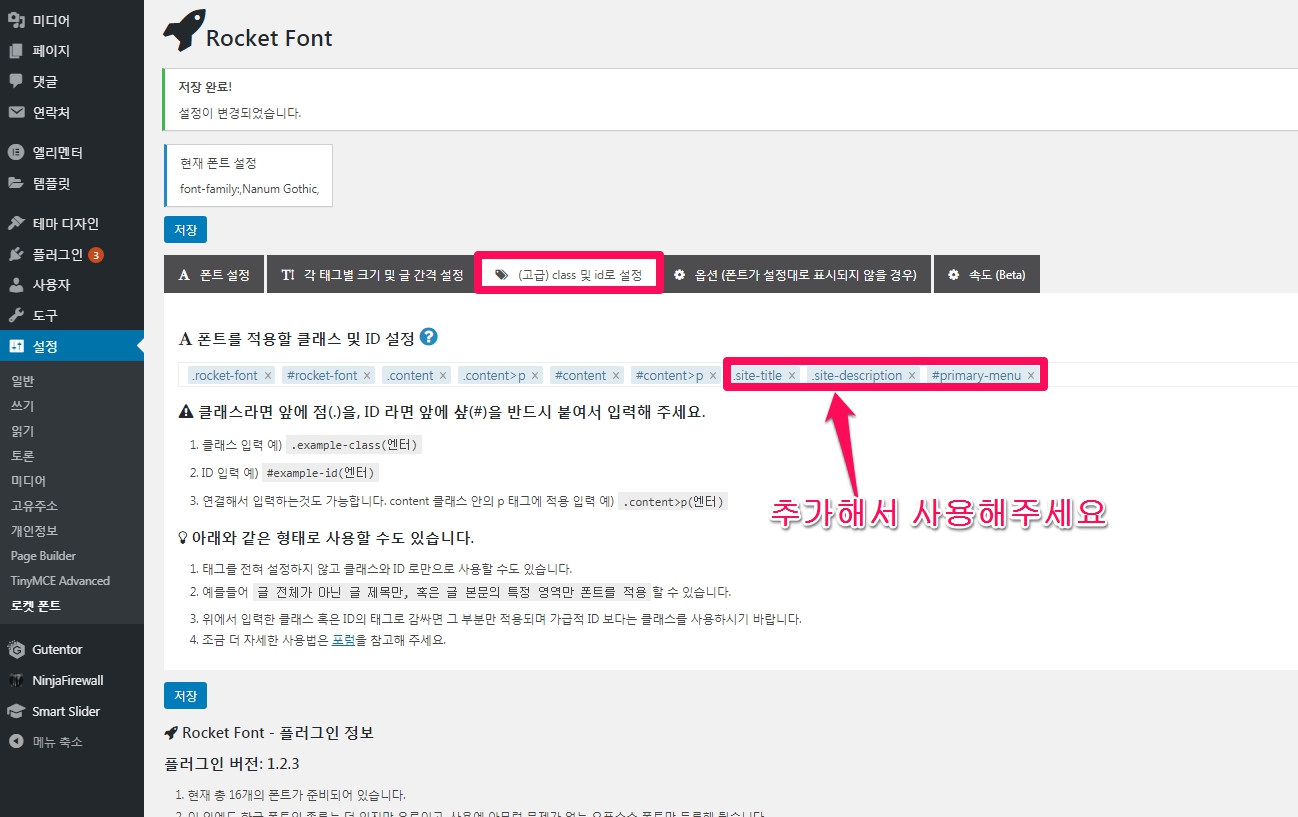Open Elementor from sidebar

(57, 153)
